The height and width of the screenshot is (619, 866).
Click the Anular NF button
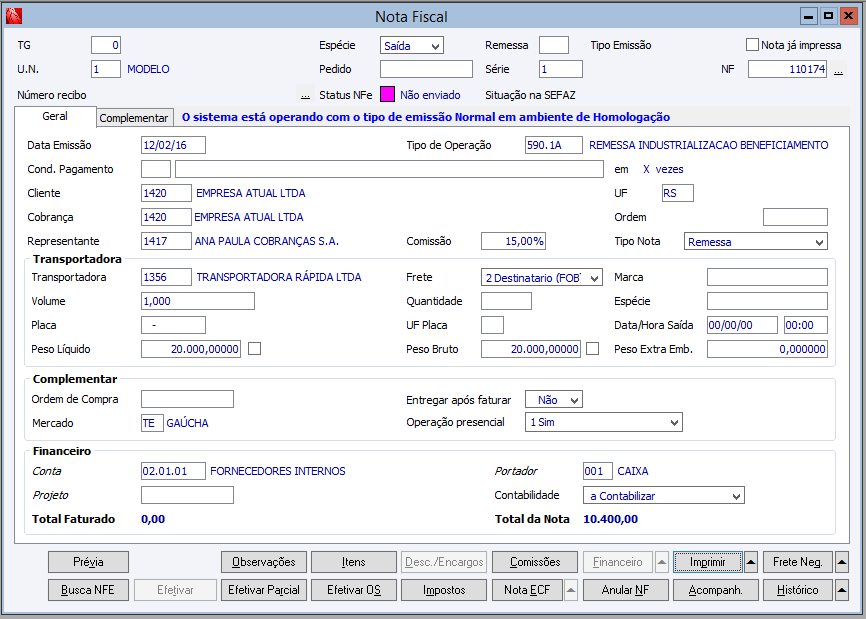click(x=626, y=590)
